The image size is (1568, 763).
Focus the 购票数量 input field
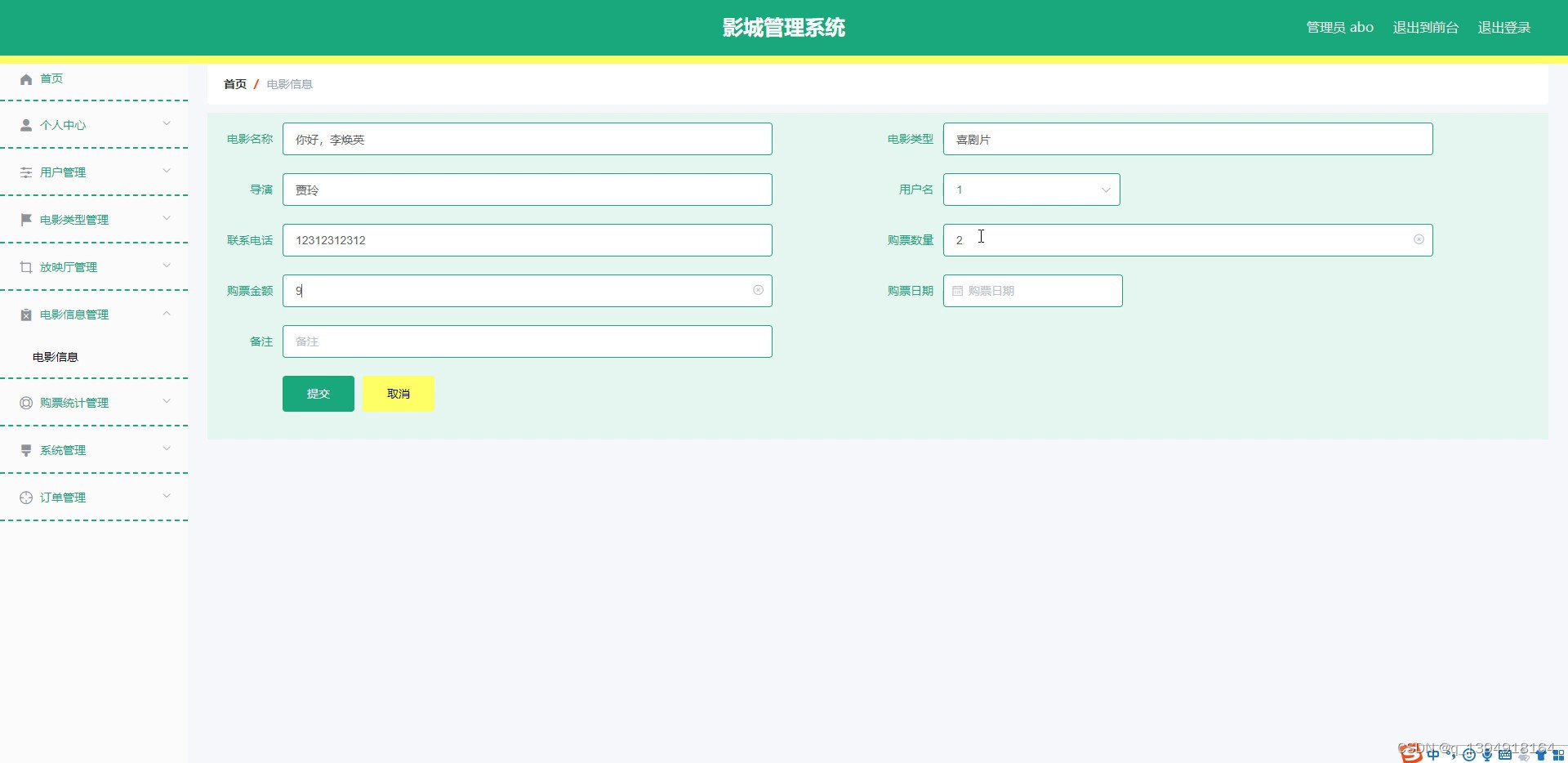(x=1188, y=240)
